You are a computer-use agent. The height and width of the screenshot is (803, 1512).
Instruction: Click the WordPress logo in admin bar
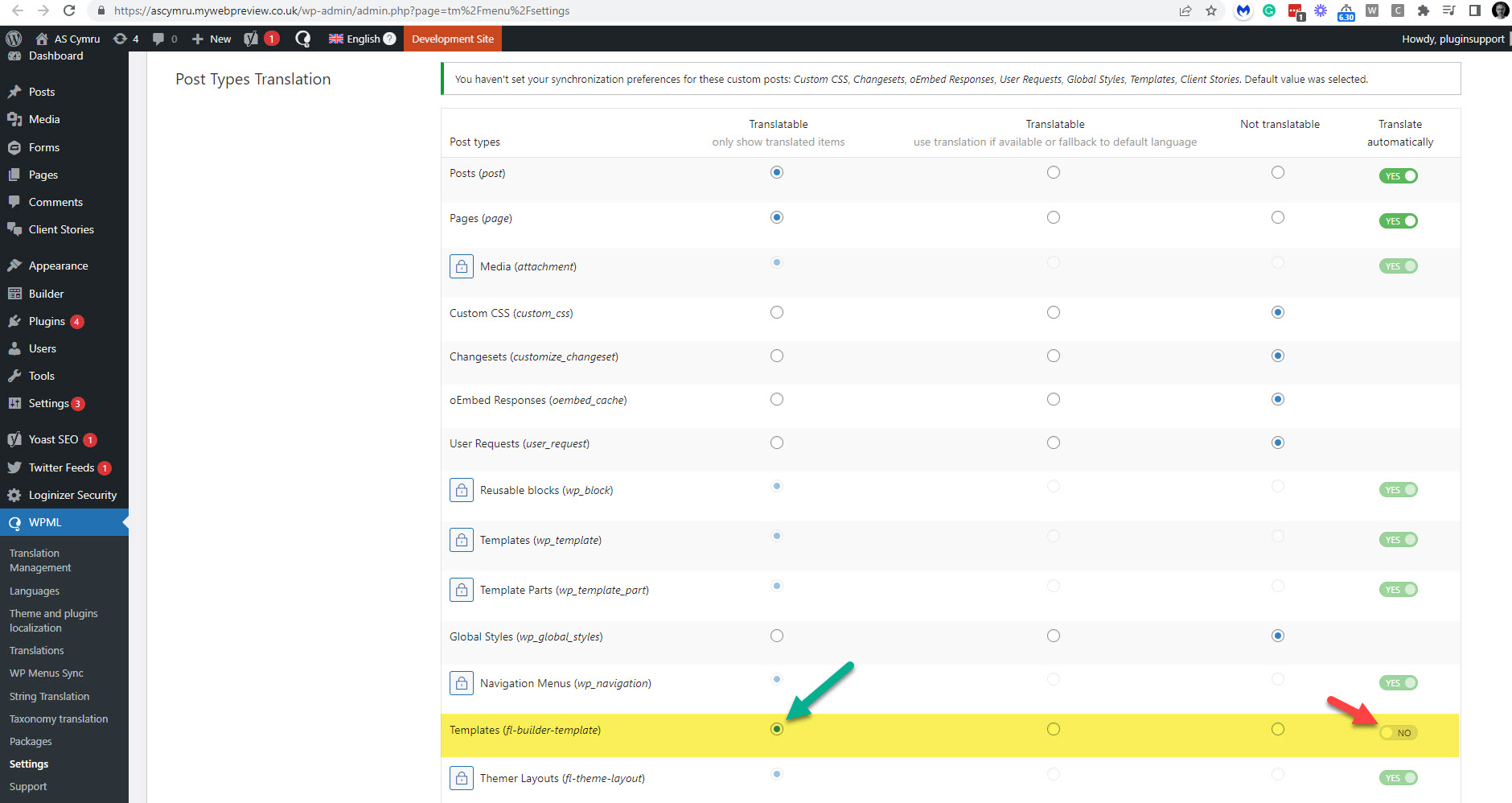[x=14, y=39]
